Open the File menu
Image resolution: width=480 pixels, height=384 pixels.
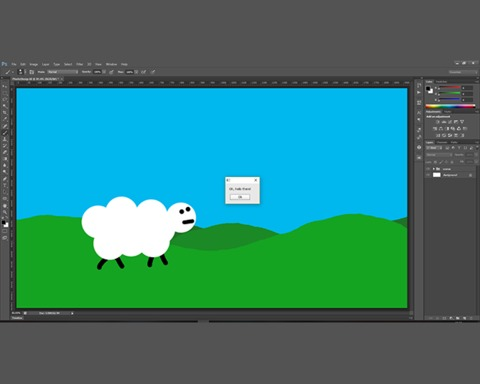[14, 64]
